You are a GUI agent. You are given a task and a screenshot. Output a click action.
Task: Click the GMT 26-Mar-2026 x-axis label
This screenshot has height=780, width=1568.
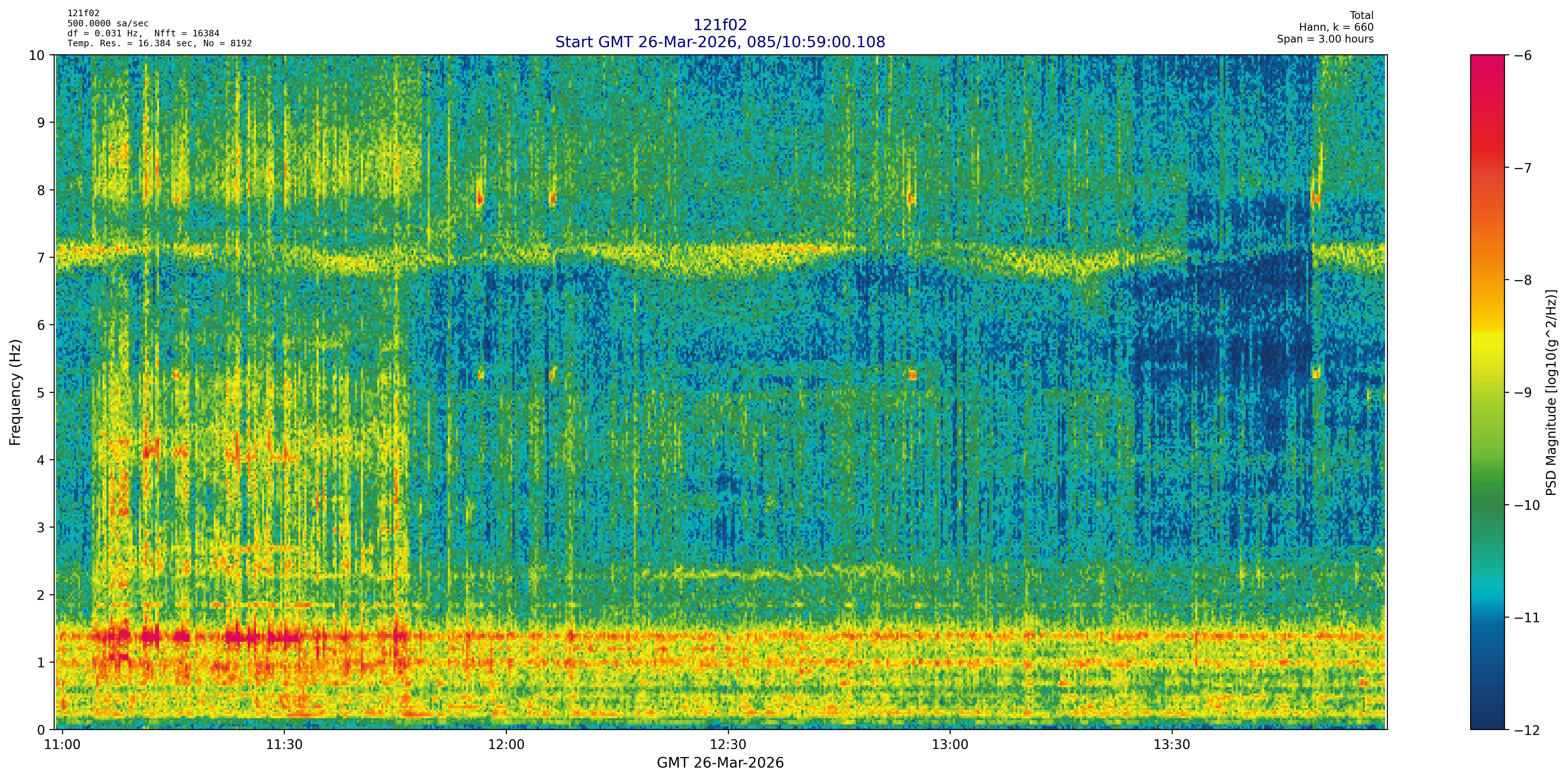pos(720,763)
